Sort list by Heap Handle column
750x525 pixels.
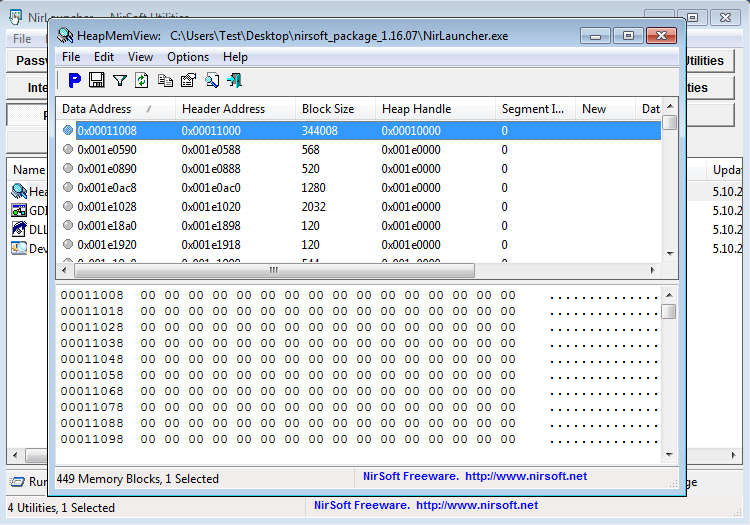click(x=416, y=109)
